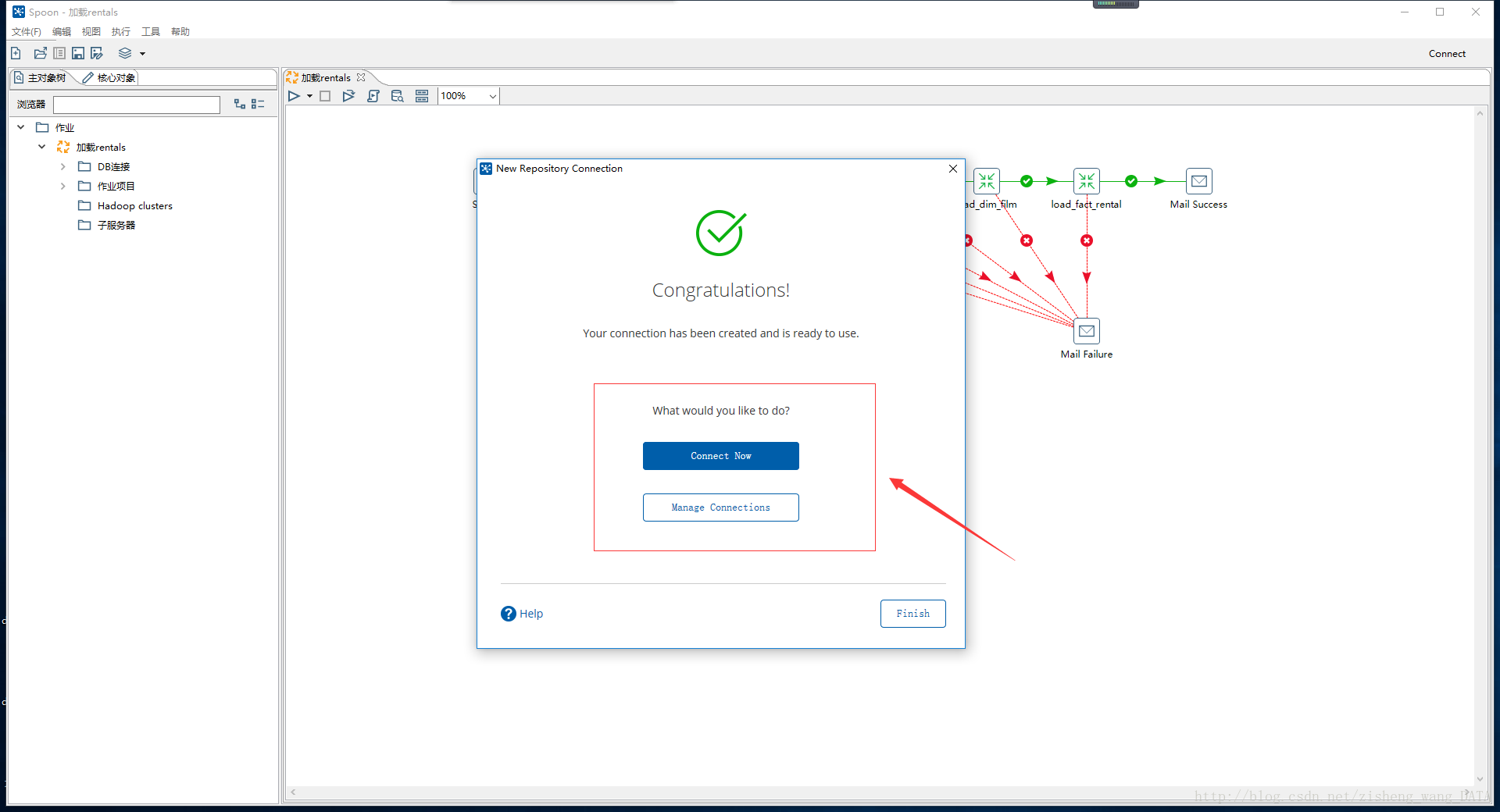Image resolution: width=1500 pixels, height=812 pixels.
Task: Click the Run job play icon
Action: (294, 96)
